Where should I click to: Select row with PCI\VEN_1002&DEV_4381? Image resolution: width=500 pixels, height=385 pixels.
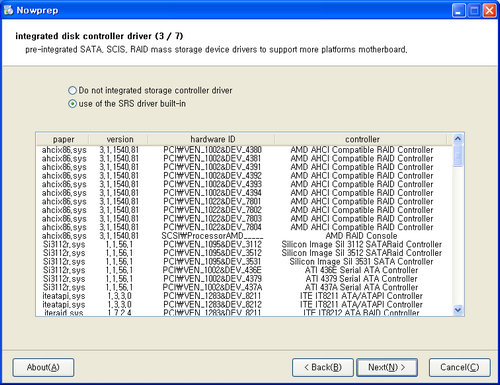pyautogui.click(x=244, y=159)
